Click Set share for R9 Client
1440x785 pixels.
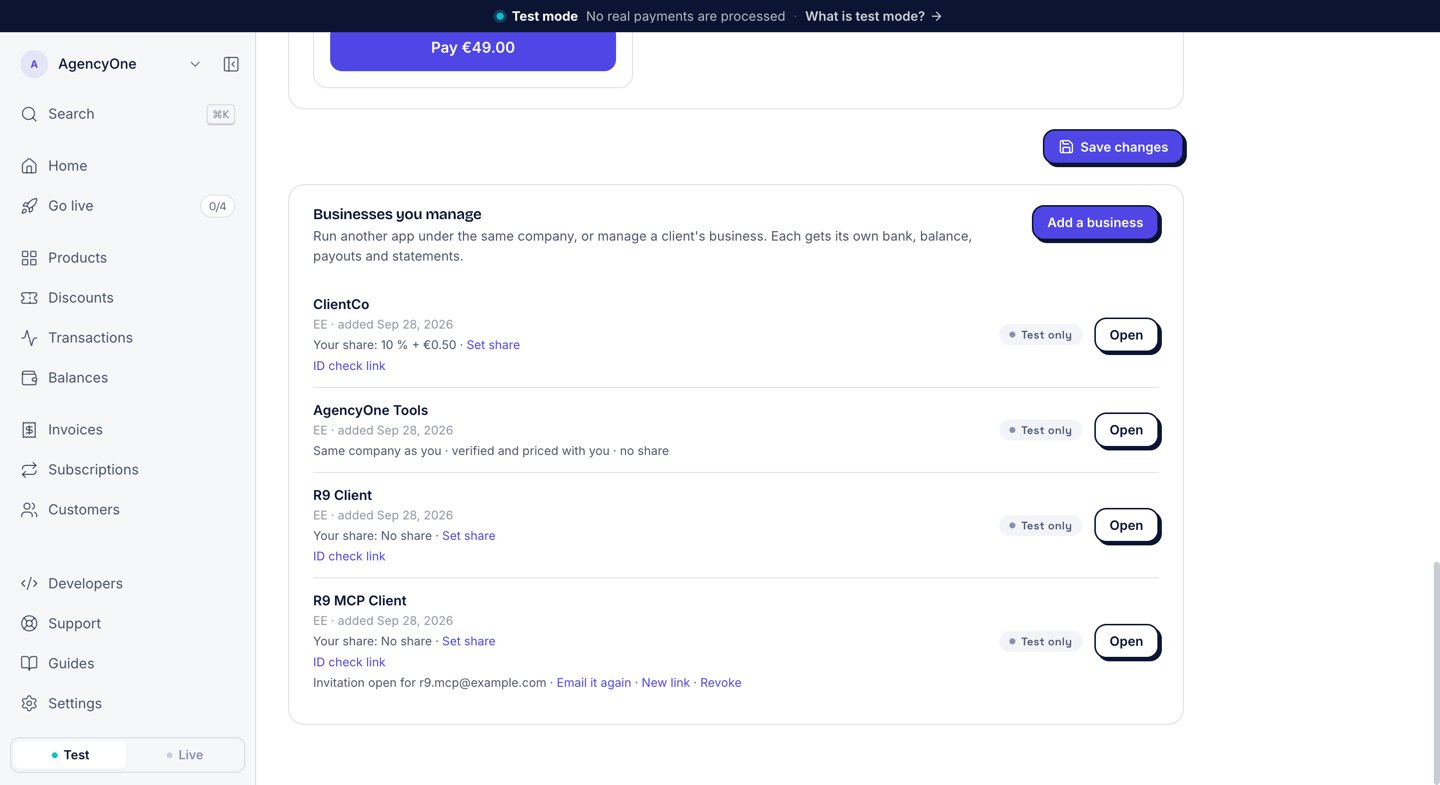click(x=469, y=536)
